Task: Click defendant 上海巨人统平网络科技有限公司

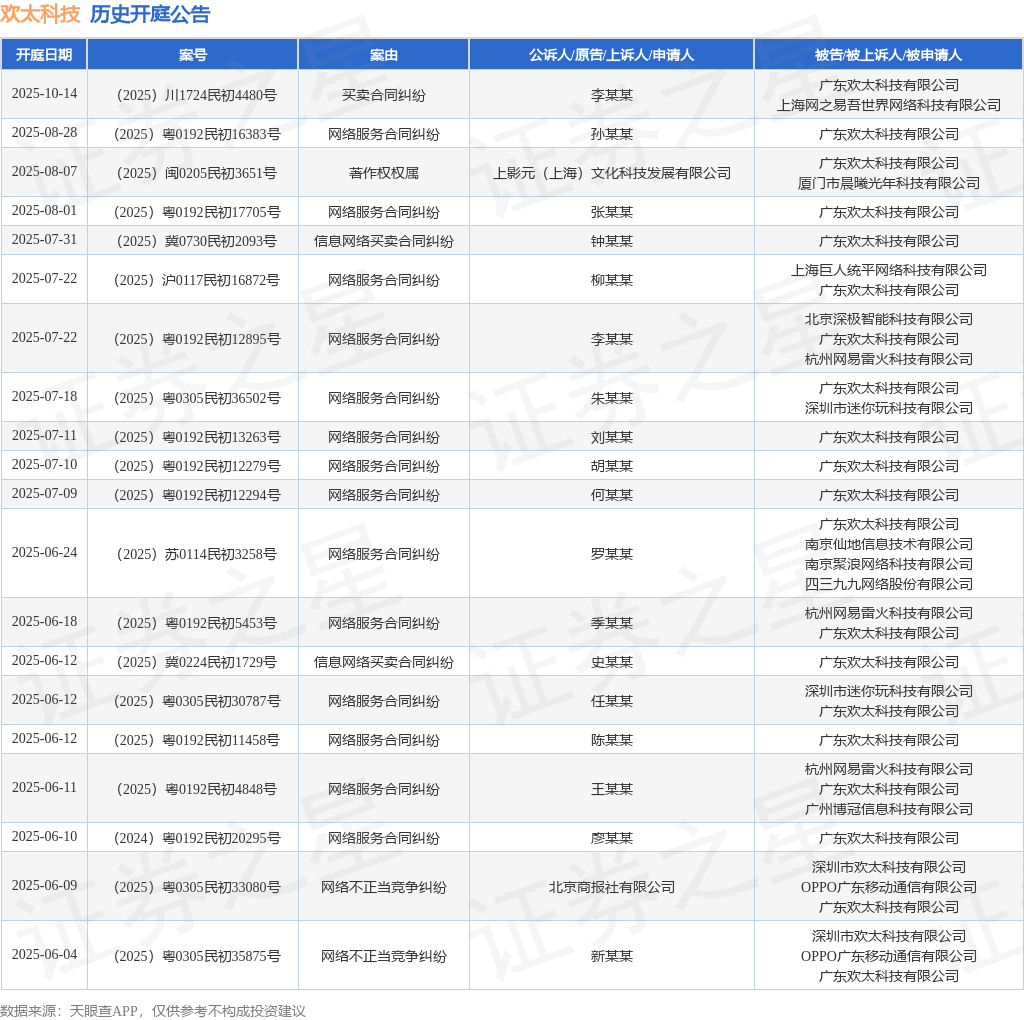Action: (x=888, y=270)
